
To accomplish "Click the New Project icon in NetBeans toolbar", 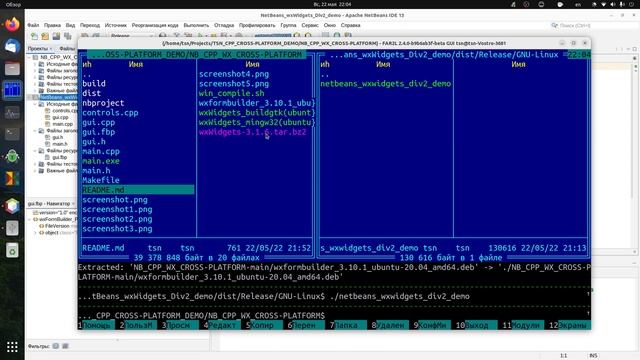I will 45,36.
